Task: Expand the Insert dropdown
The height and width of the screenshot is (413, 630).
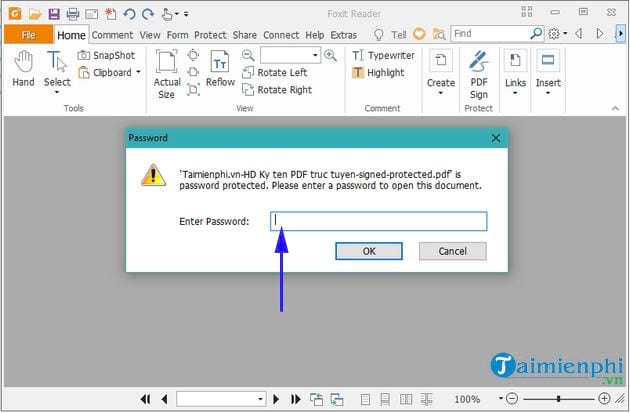Action: point(548,72)
